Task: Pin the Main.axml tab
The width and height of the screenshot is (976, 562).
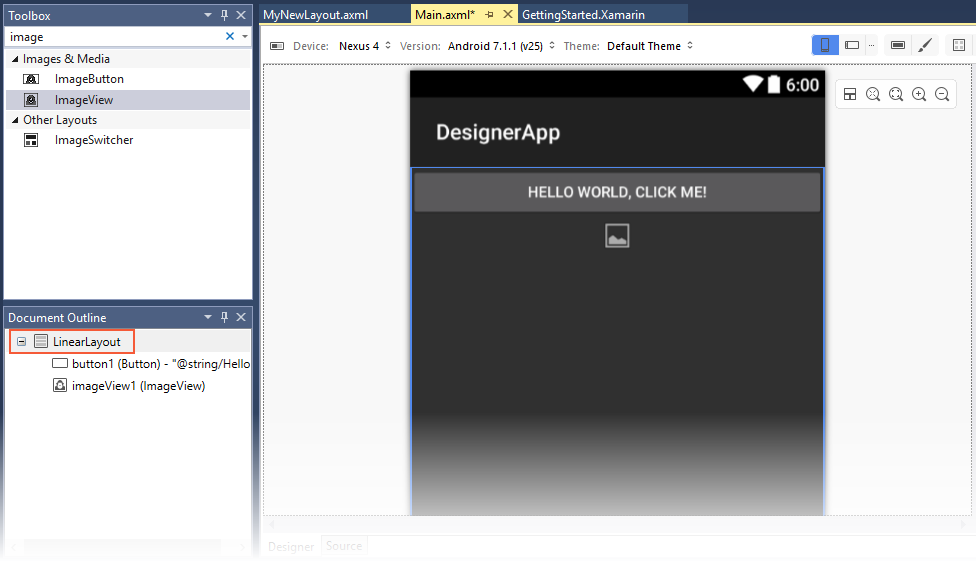Action: (x=489, y=14)
